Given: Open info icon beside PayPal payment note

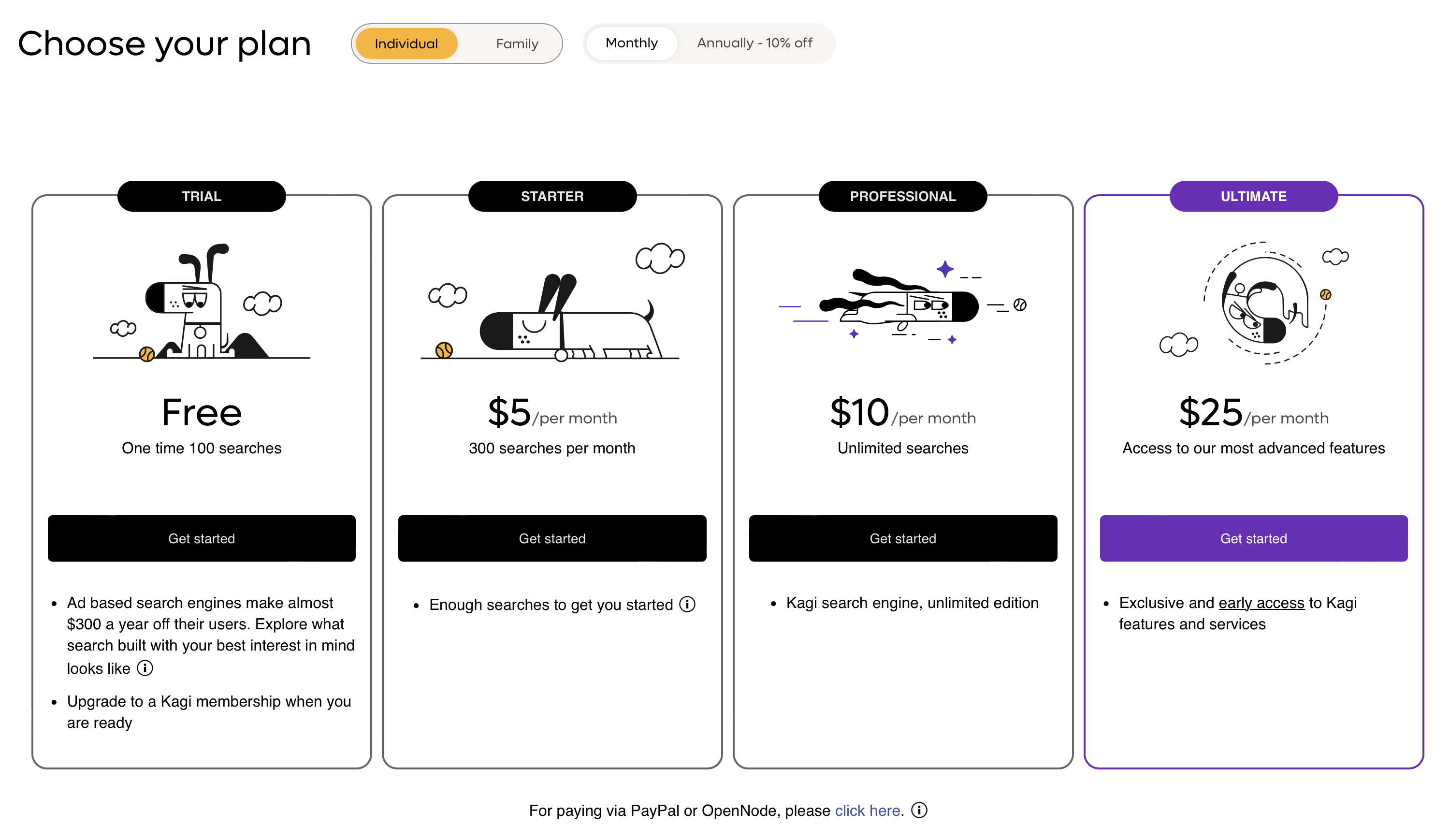Looking at the screenshot, I should [919, 810].
